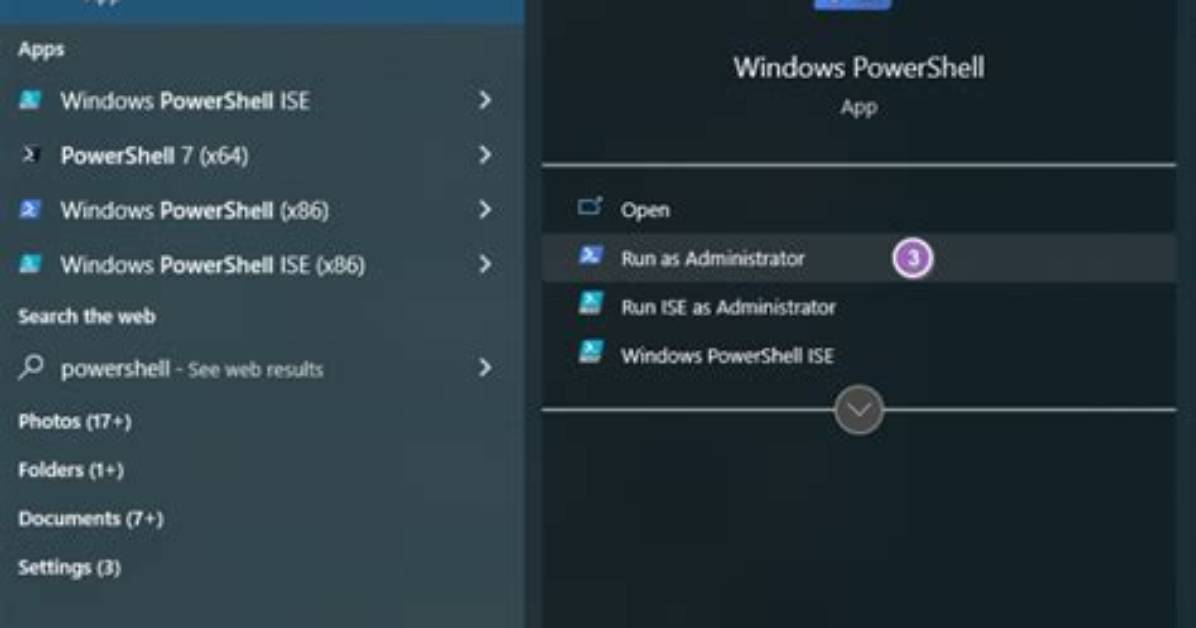Click the Apps section heading
This screenshot has width=1196, height=628.
point(41,50)
